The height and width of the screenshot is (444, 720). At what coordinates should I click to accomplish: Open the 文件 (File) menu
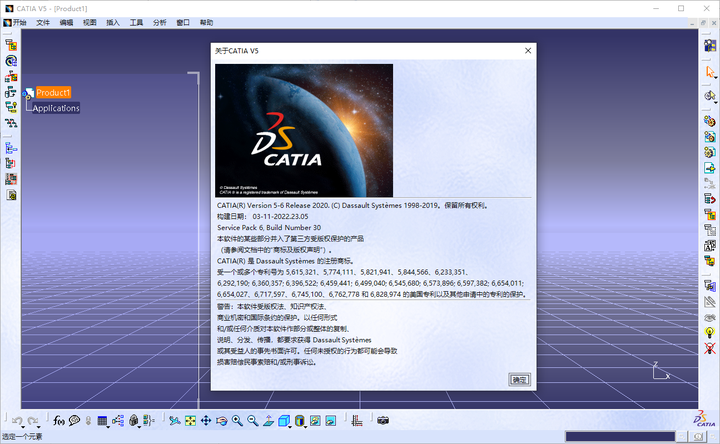43,22
